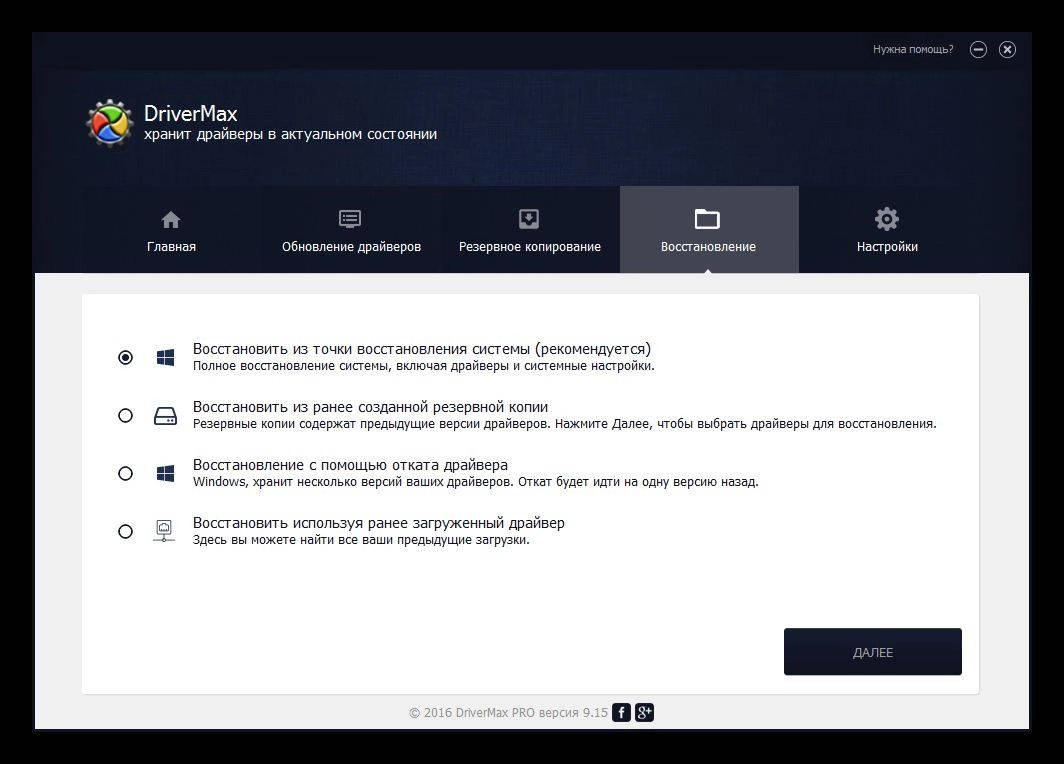Open the Настройки tab
This screenshot has width=1064, height=764.
click(x=888, y=229)
